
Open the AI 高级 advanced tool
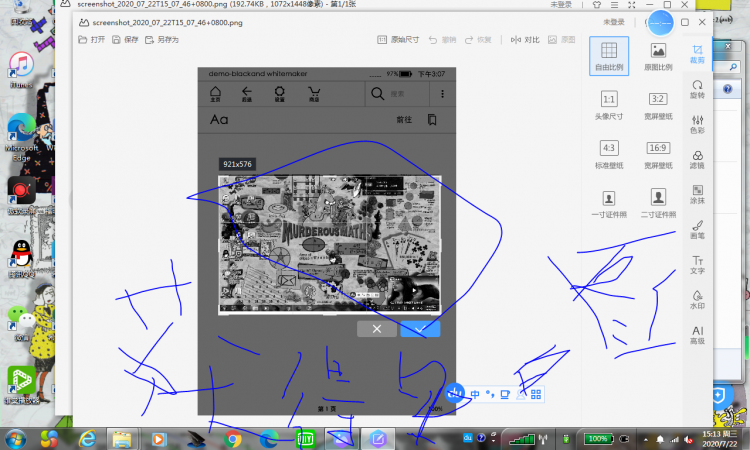tap(697, 335)
